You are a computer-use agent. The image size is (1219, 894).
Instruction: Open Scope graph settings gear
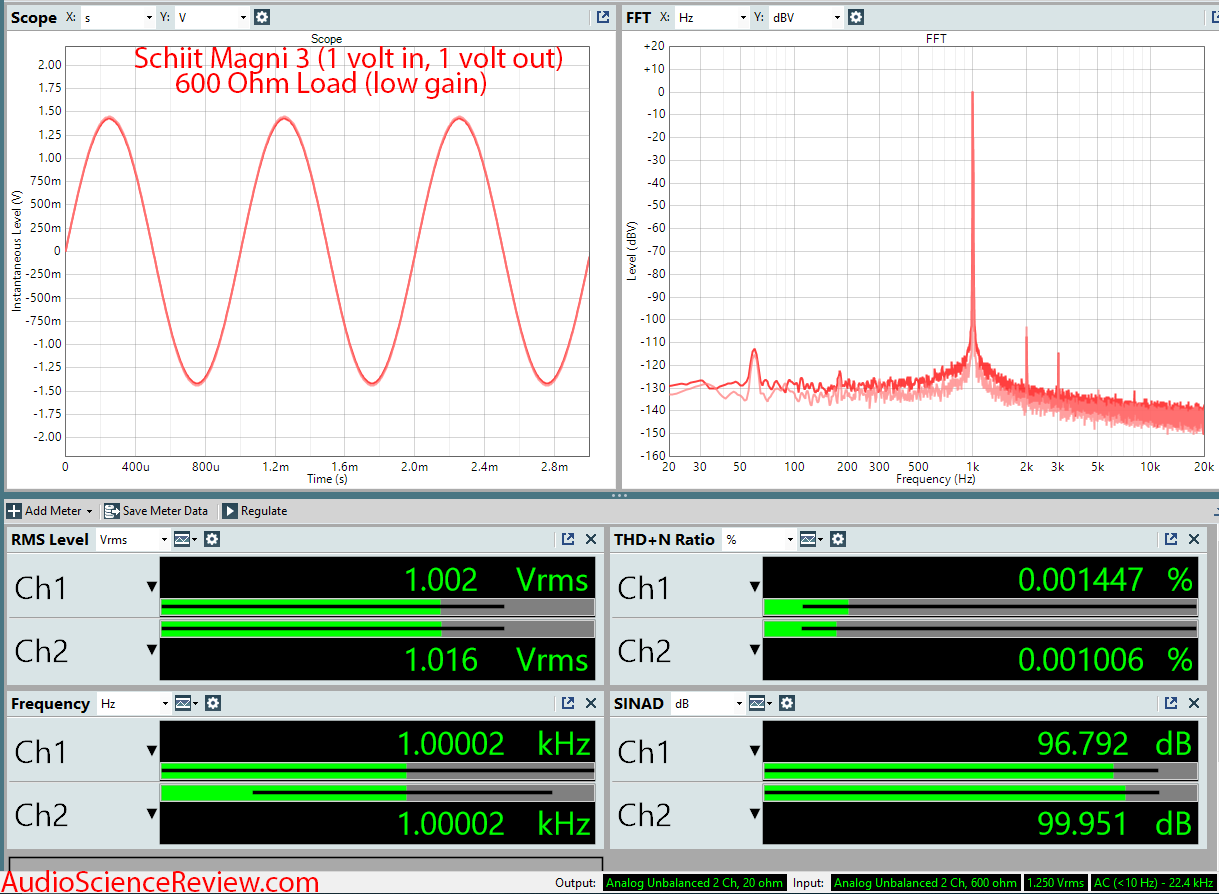pyautogui.click(x=262, y=17)
